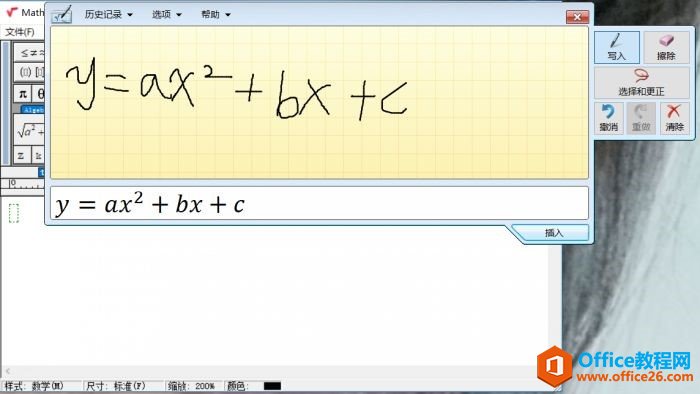The height and width of the screenshot is (394, 700).
Task: Click the 插入 (Insert) button
Action: point(554,232)
